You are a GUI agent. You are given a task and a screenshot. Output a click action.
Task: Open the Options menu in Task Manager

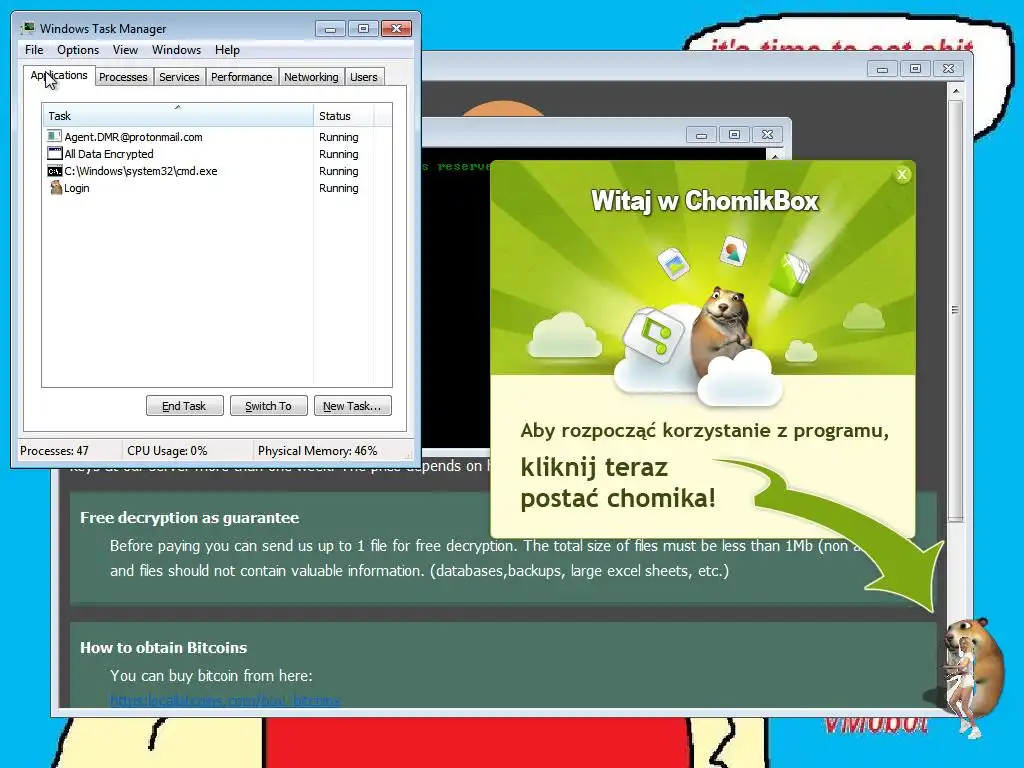pos(78,50)
